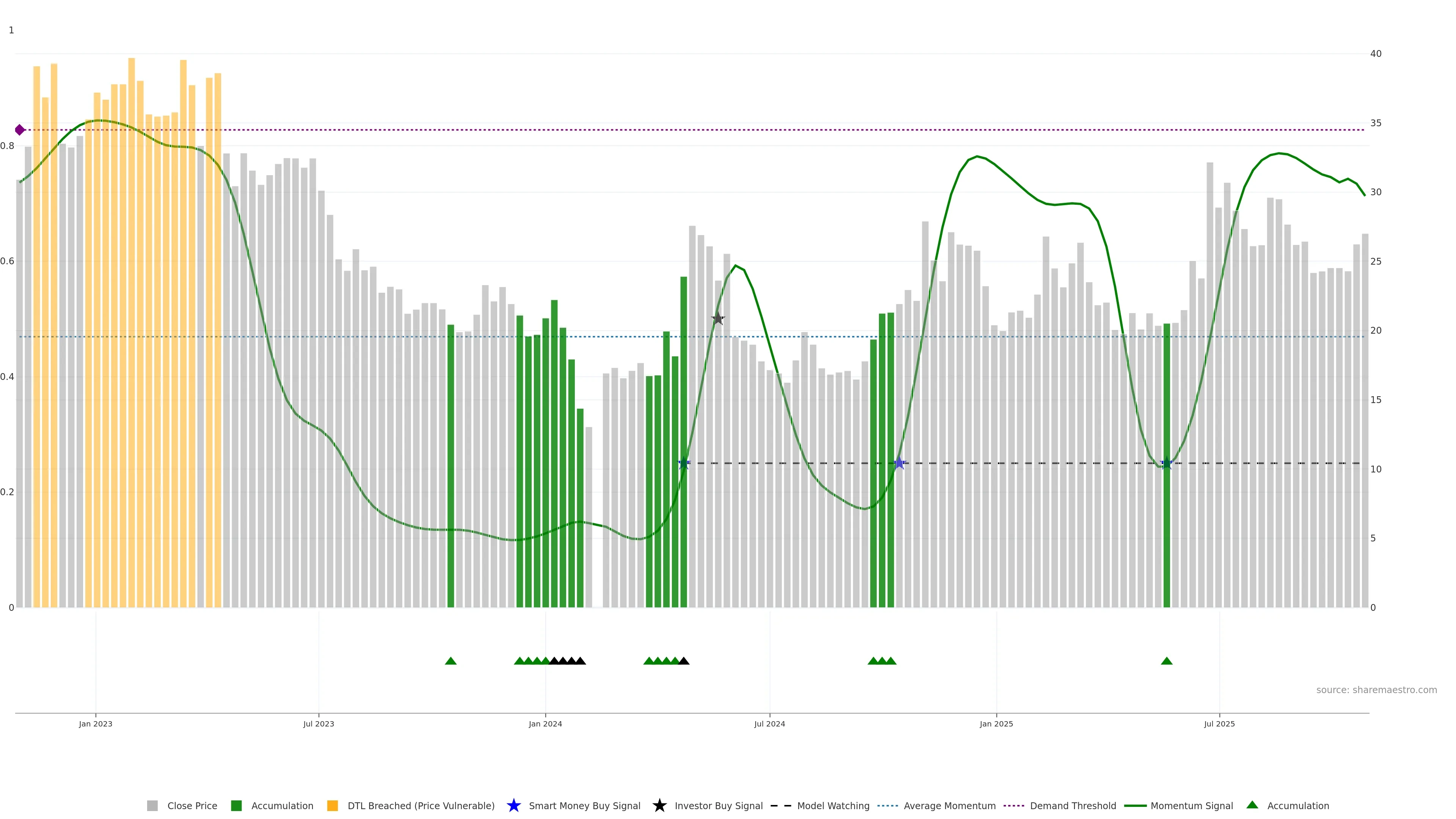The height and width of the screenshot is (819, 1456).
Task: Click the Jul 2025 axis label
Action: 1219,723
